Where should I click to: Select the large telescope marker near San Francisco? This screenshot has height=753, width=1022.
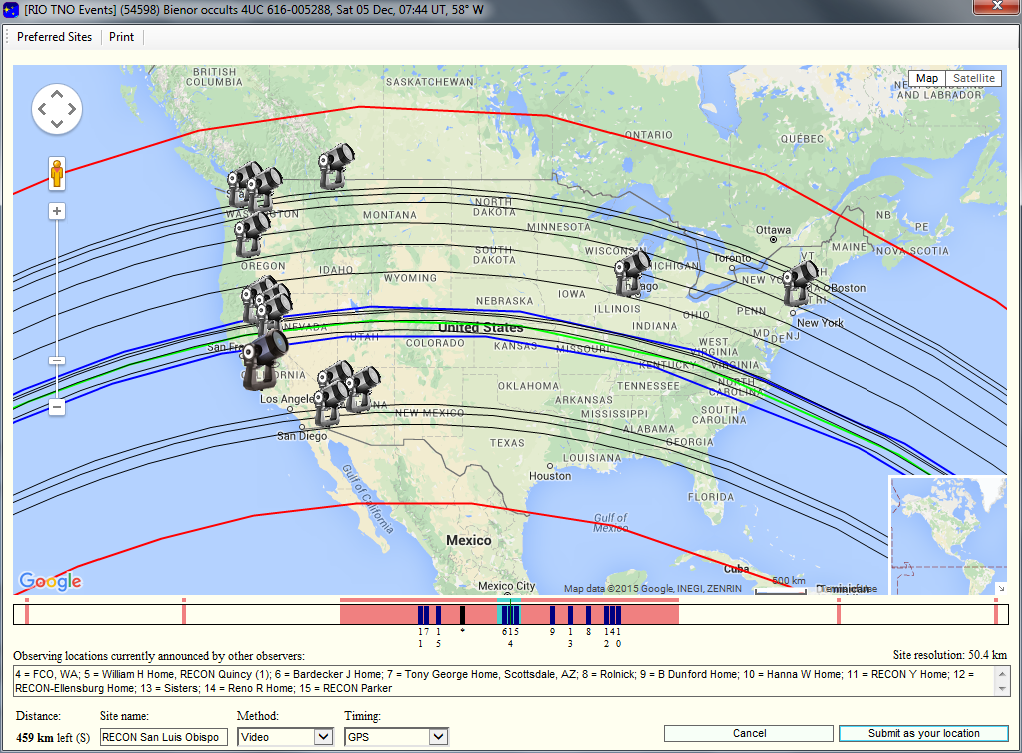(264, 361)
